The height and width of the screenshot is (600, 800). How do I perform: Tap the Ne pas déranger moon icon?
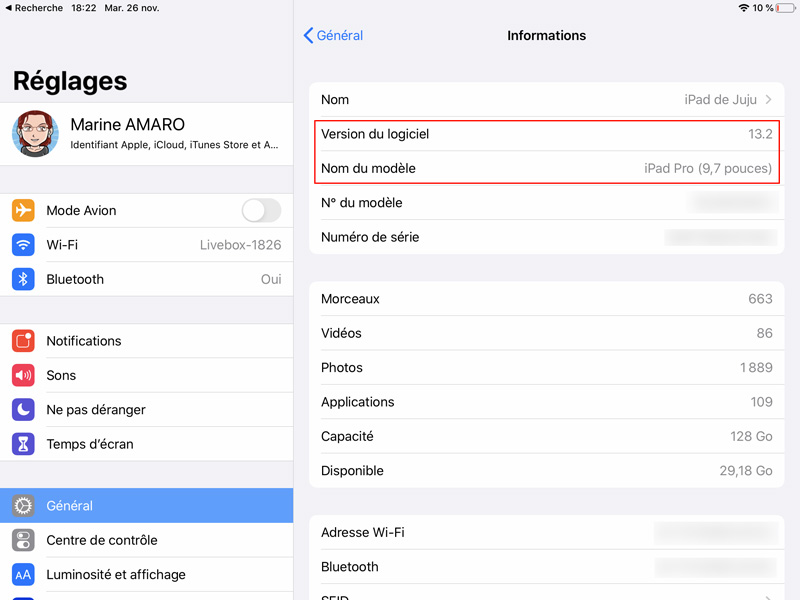(x=23, y=410)
